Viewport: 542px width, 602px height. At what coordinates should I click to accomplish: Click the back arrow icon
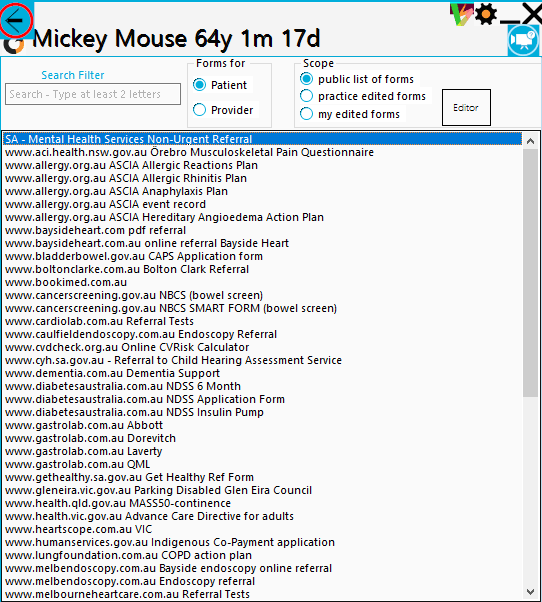[16, 20]
